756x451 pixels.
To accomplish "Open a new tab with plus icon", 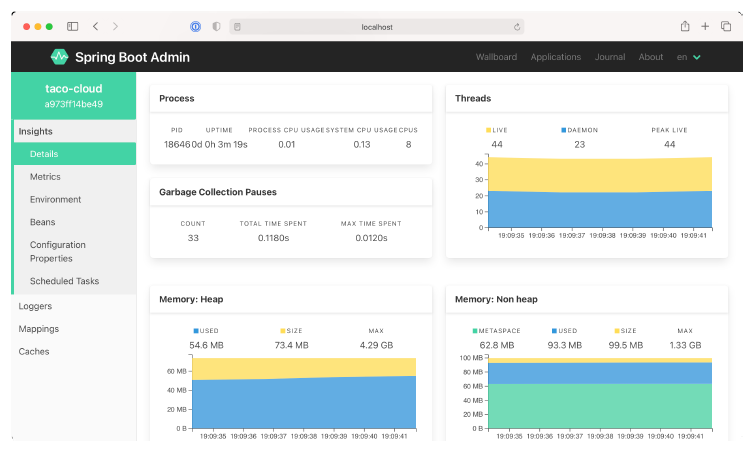I will pos(705,26).
